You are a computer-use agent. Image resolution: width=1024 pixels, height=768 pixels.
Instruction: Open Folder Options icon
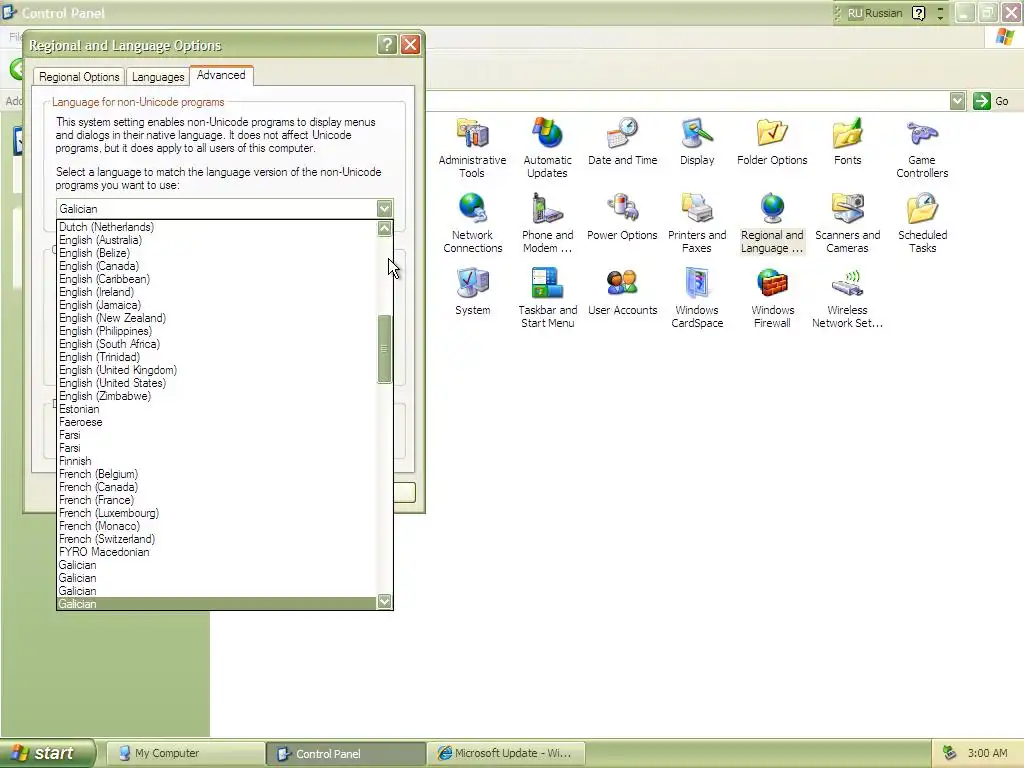(x=772, y=142)
